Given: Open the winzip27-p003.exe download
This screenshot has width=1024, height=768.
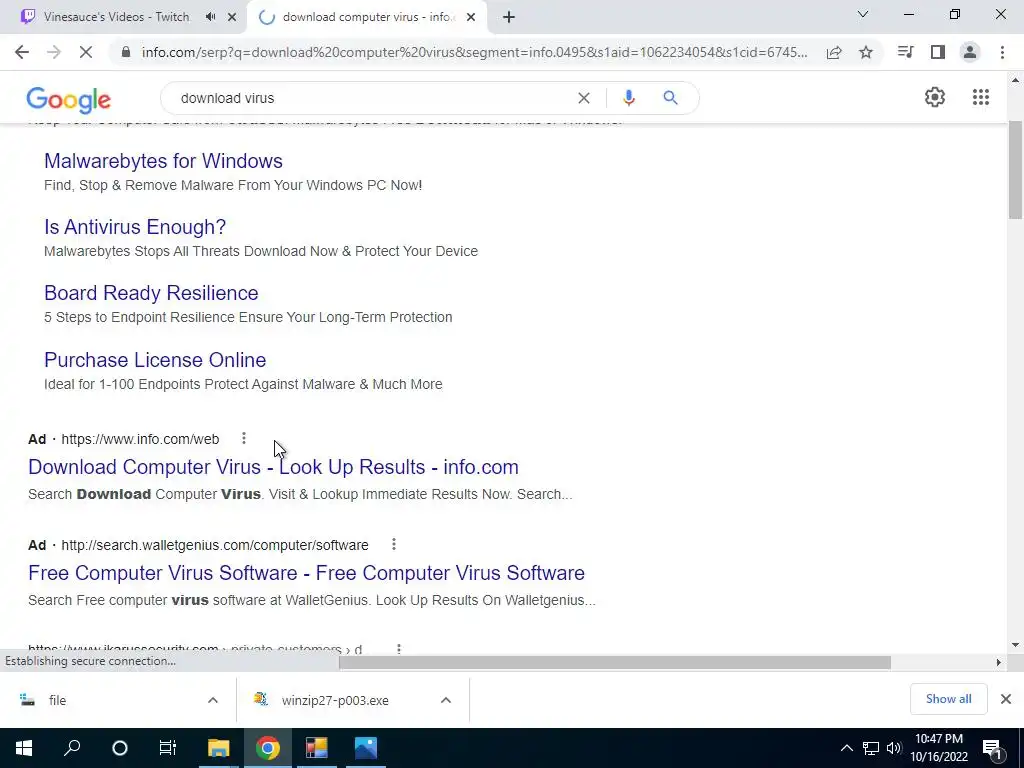Looking at the screenshot, I should click(x=334, y=700).
